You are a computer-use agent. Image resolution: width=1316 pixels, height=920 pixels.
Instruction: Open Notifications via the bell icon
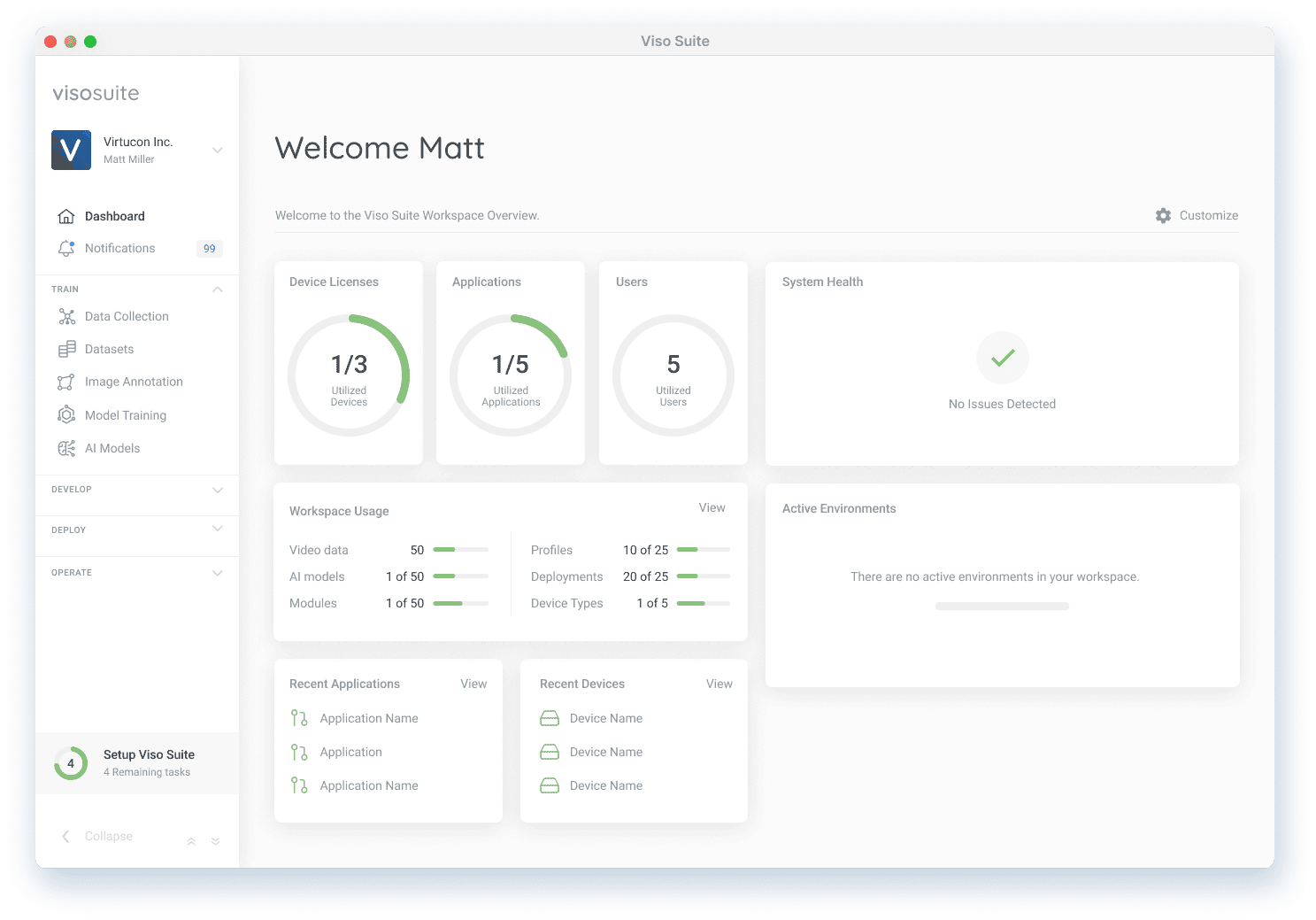click(x=66, y=249)
